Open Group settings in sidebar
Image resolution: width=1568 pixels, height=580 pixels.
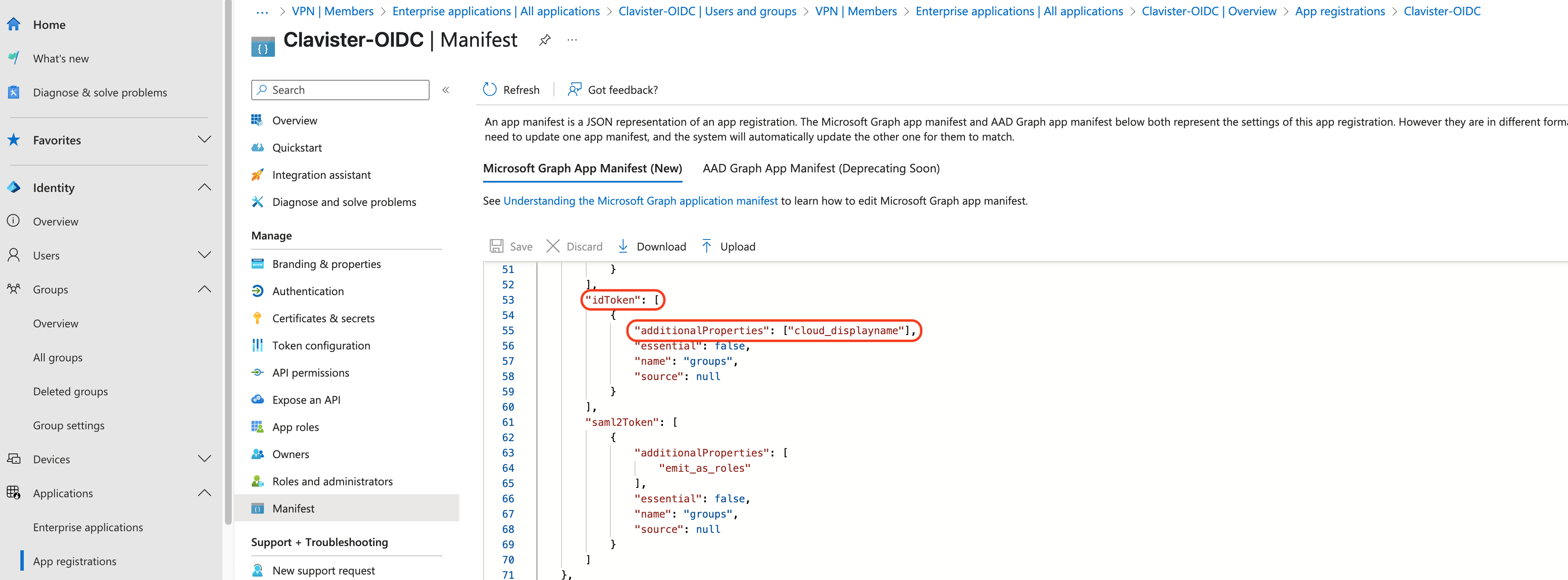pyautogui.click(x=69, y=425)
